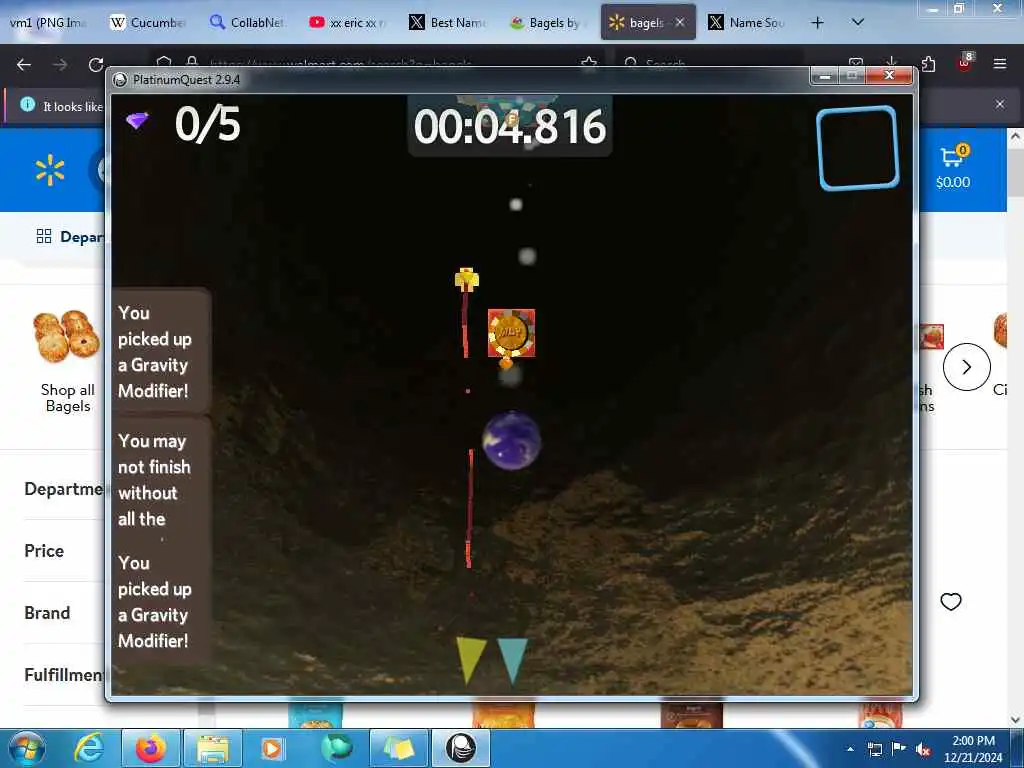Expand the Departments filter section

pos(64,489)
